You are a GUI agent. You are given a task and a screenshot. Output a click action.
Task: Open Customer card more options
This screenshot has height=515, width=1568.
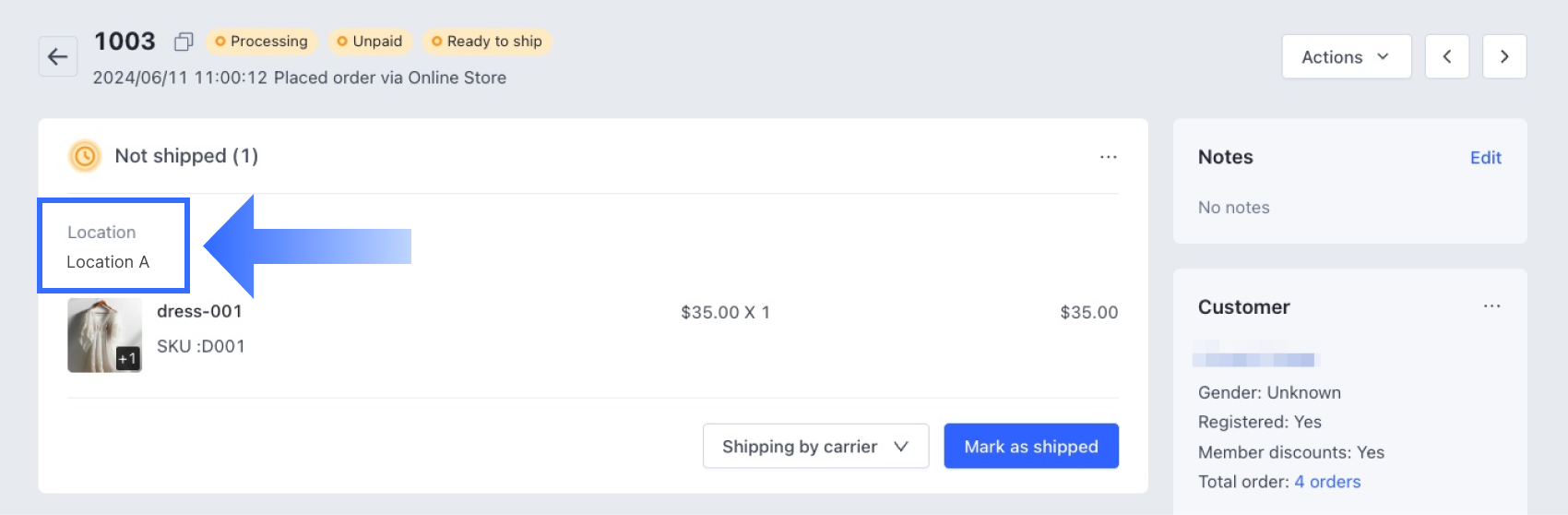(x=1491, y=306)
